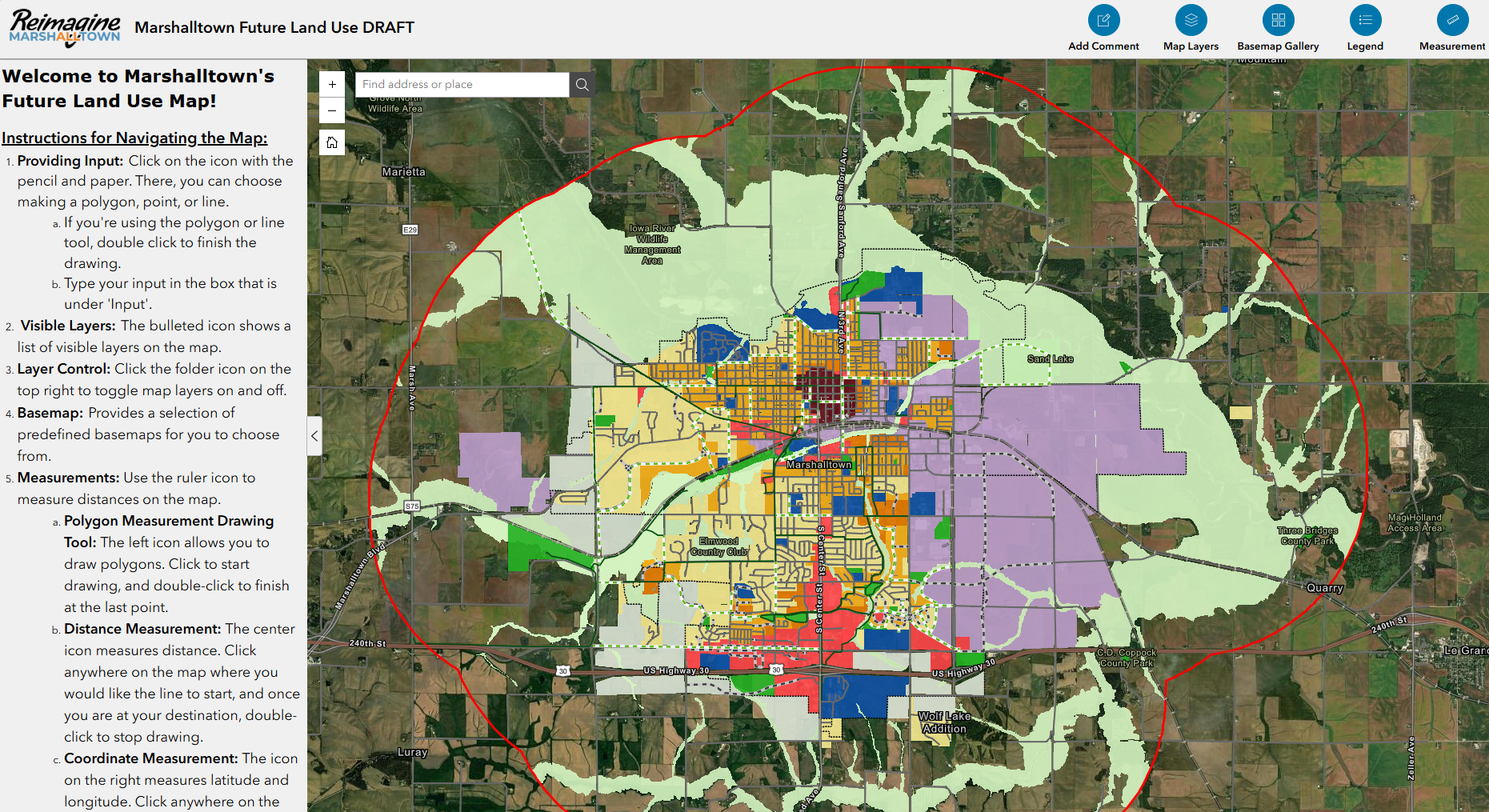Click the search magnifier icon
Viewport: 1489px width, 812px height.
(x=582, y=84)
